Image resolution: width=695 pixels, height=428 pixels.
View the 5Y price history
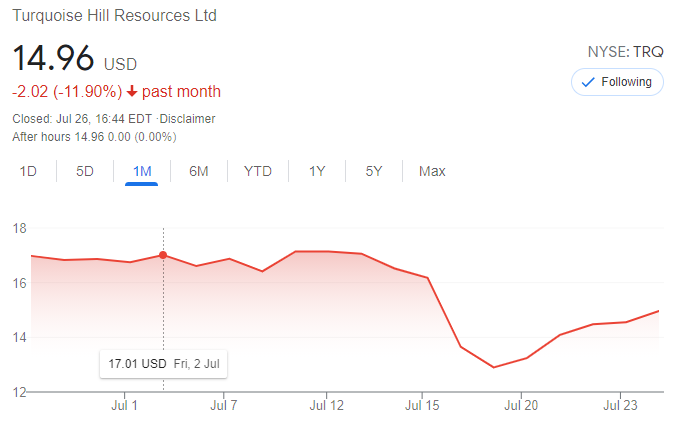[x=374, y=171]
